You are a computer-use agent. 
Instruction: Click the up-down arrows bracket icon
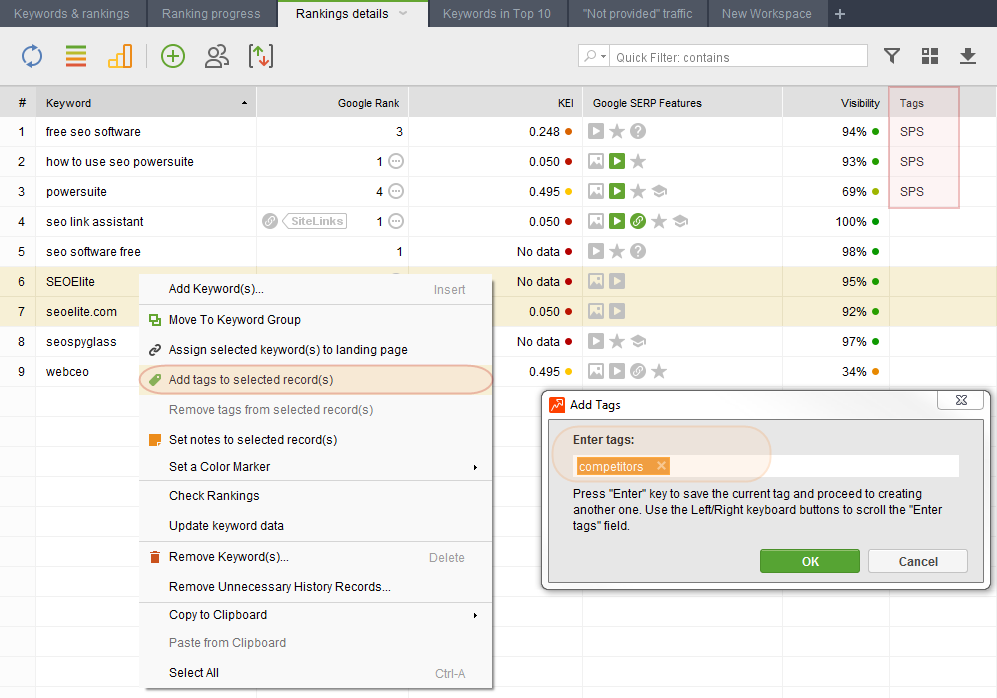261,56
